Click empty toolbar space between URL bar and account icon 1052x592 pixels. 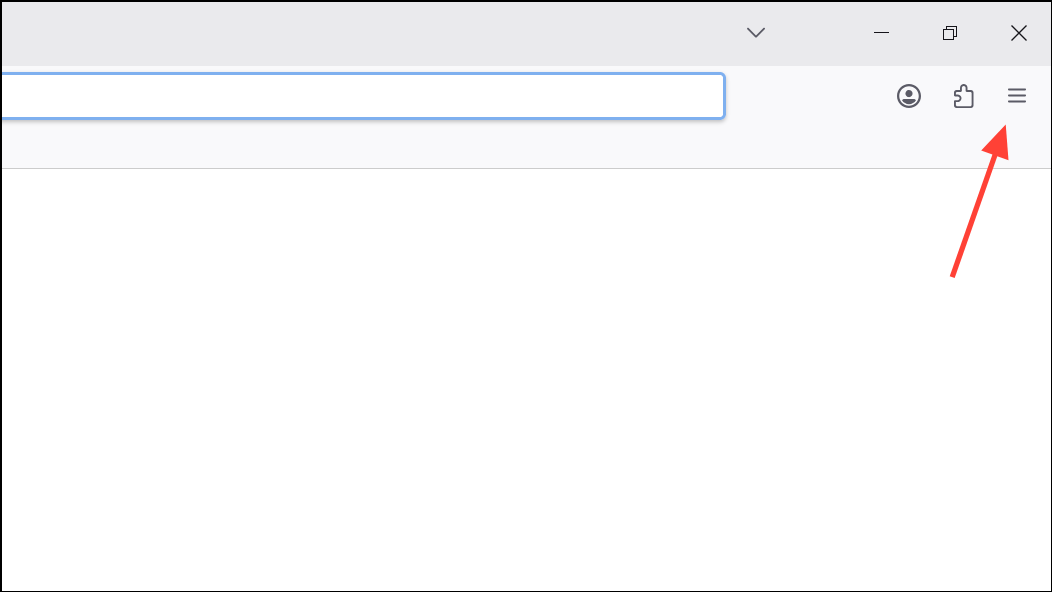coord(810,96)
